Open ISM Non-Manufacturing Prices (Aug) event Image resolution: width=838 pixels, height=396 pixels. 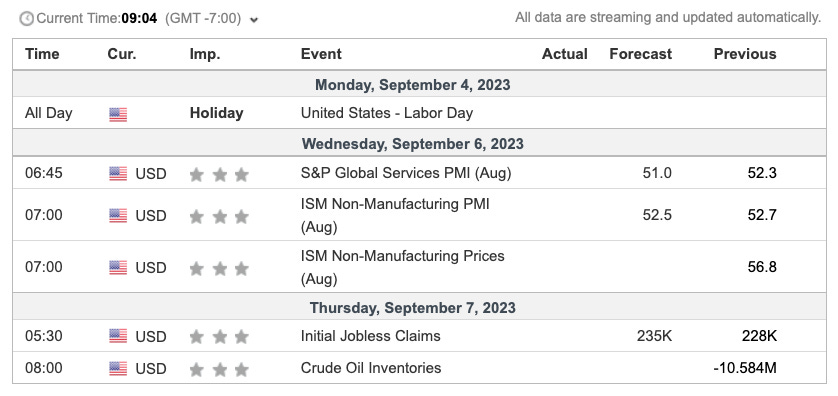click(402, 267)
